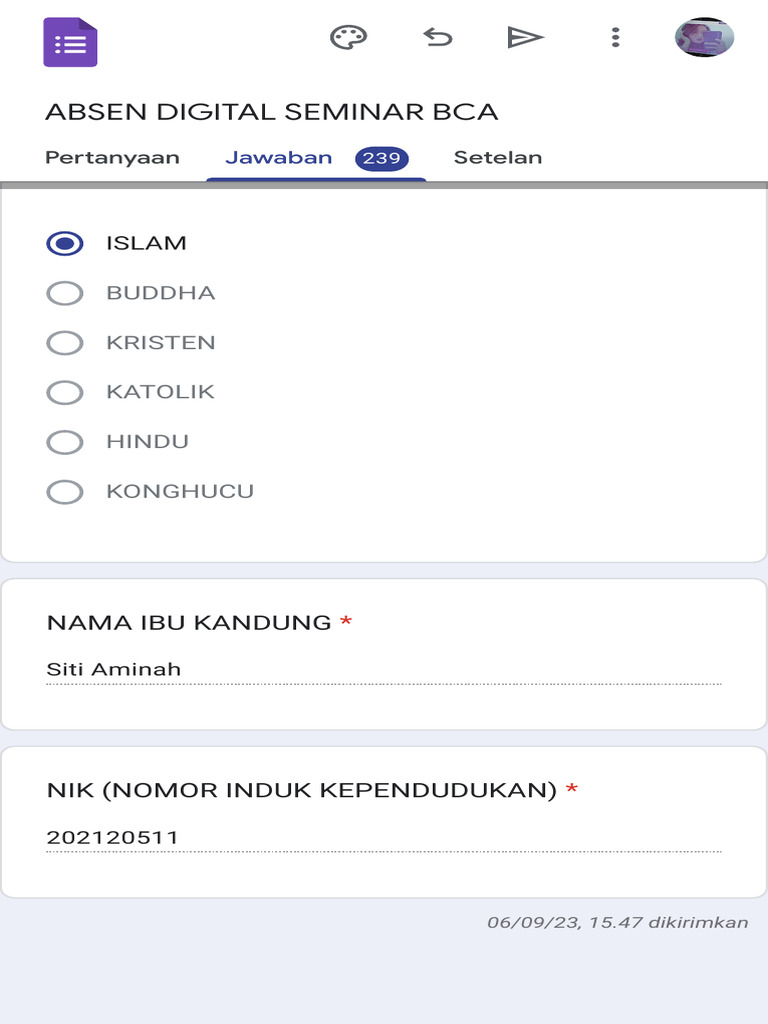Click the submitted timestamp text
The height and width of the screenshot is (1024, 768).
617,922
